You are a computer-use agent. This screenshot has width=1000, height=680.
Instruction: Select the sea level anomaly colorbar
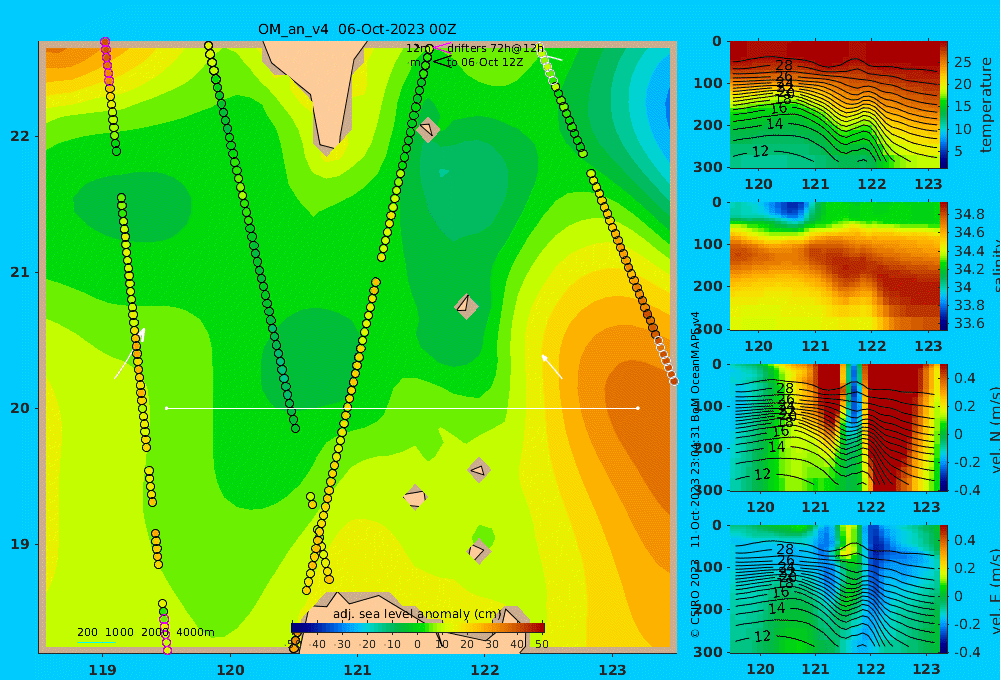point(418,628)
